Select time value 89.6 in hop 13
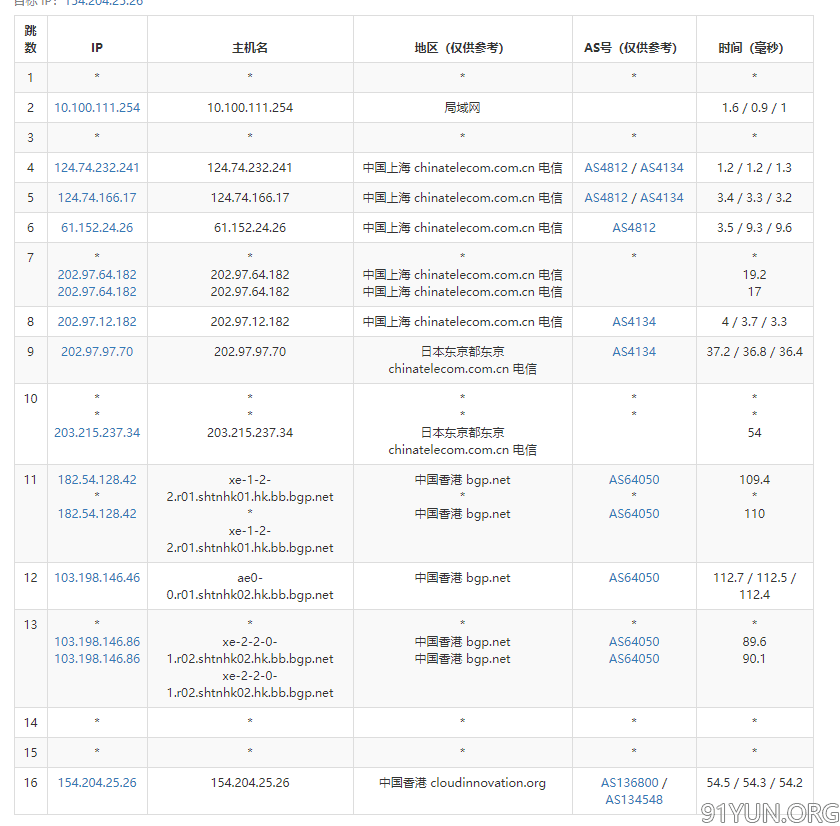The height and width of the screenshot is (826, 840). (754, 641)
